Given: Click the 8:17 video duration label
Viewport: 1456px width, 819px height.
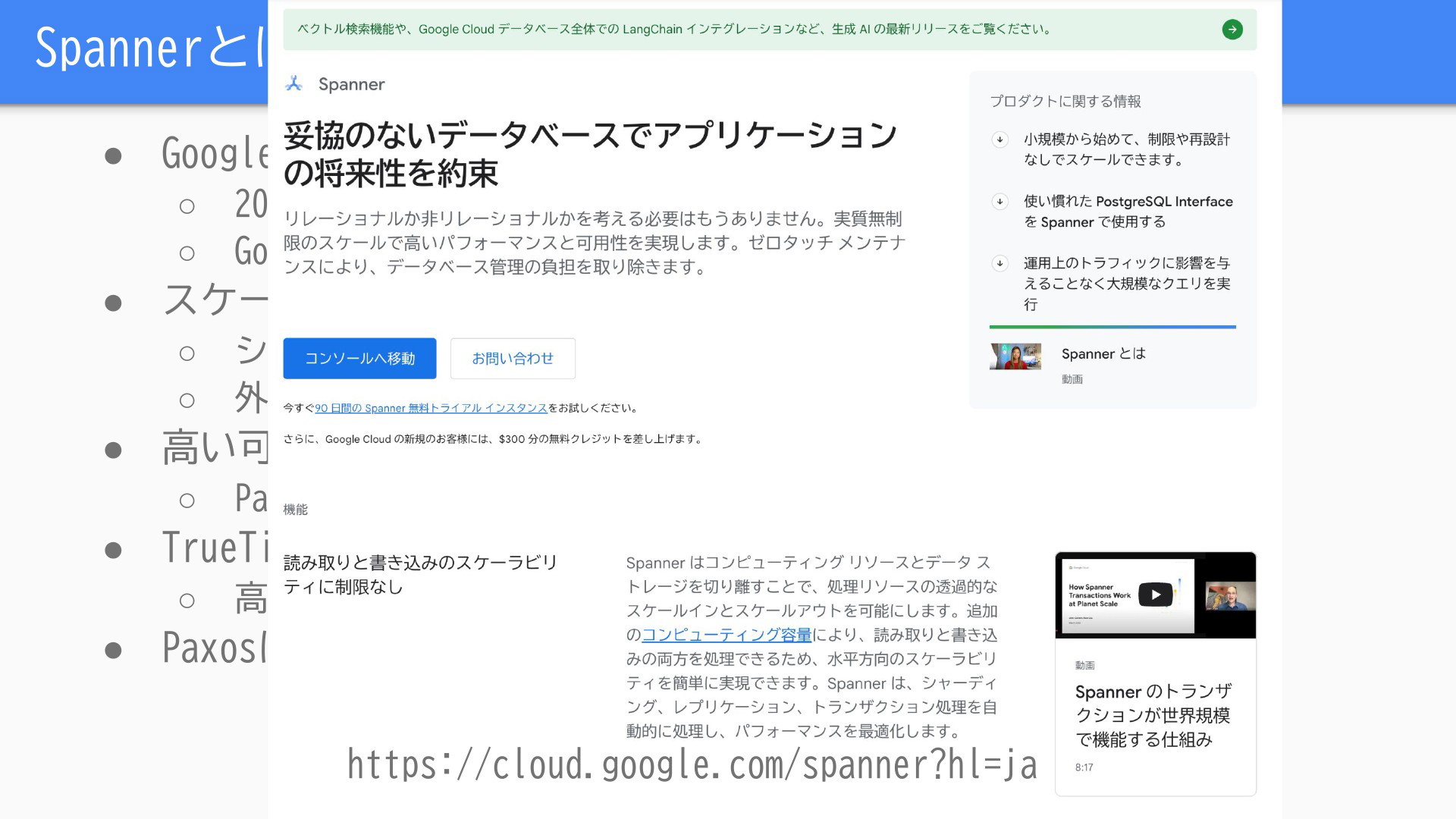Looking at the screenshot, I should point(1084,767).
